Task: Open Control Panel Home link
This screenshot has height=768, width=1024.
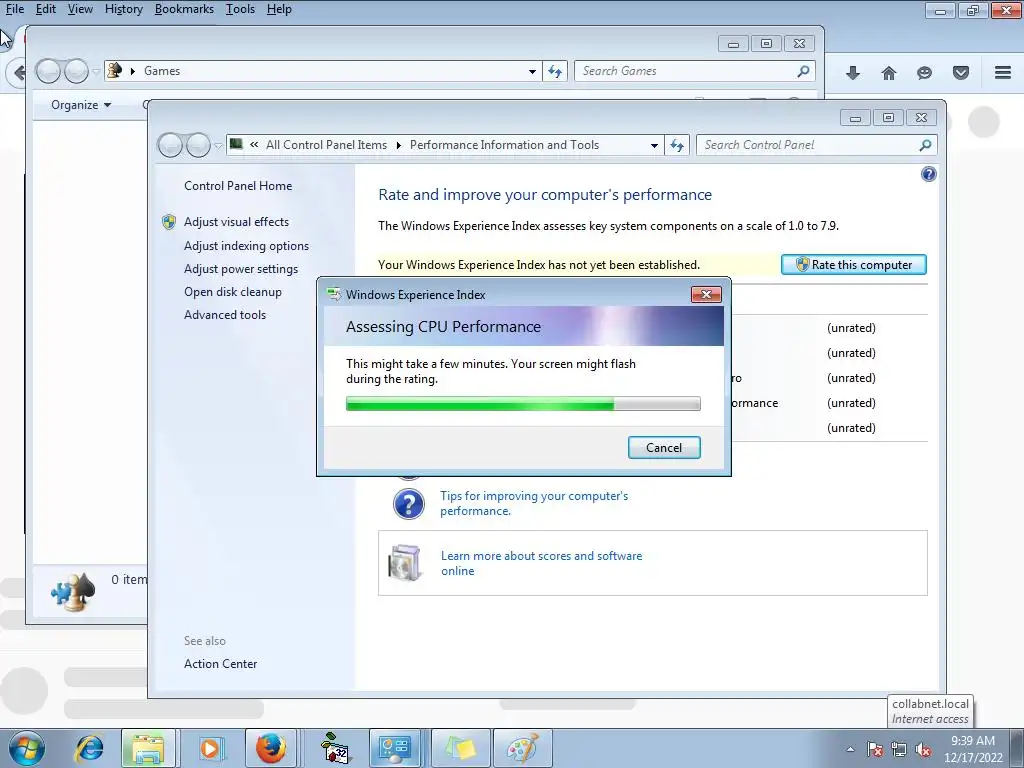Action: click(x=238, y=185)
